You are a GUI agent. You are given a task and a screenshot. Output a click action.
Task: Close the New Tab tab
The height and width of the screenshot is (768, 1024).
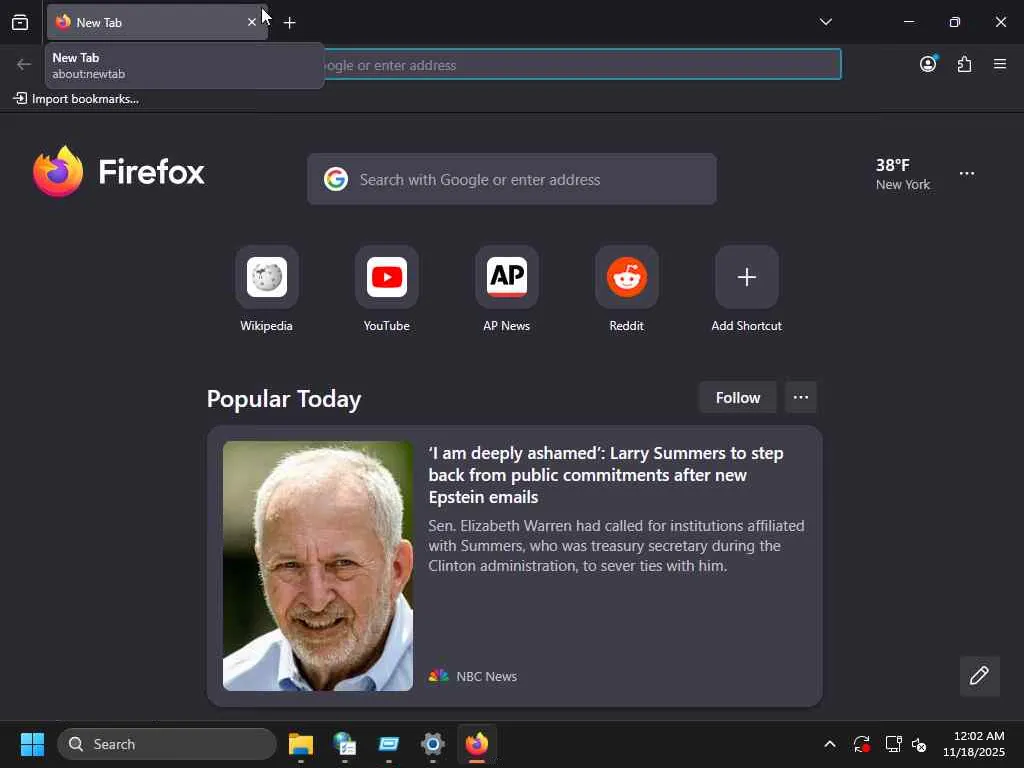251,22
